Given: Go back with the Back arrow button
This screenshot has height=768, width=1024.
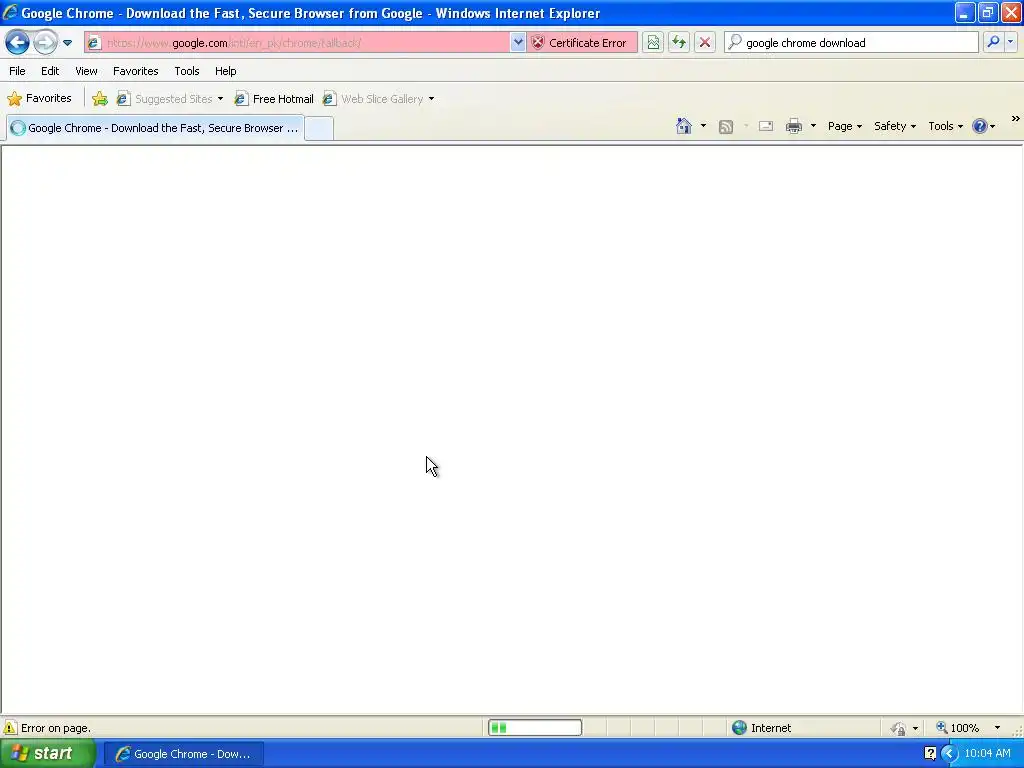Looking at the screenshot, I should tap(18, 43).
